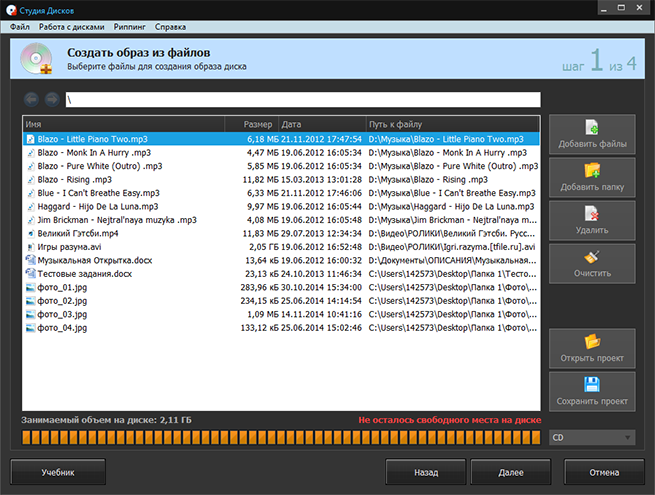
Task: Click the Добавить файлы icon button
Action: tap(591, 129)
